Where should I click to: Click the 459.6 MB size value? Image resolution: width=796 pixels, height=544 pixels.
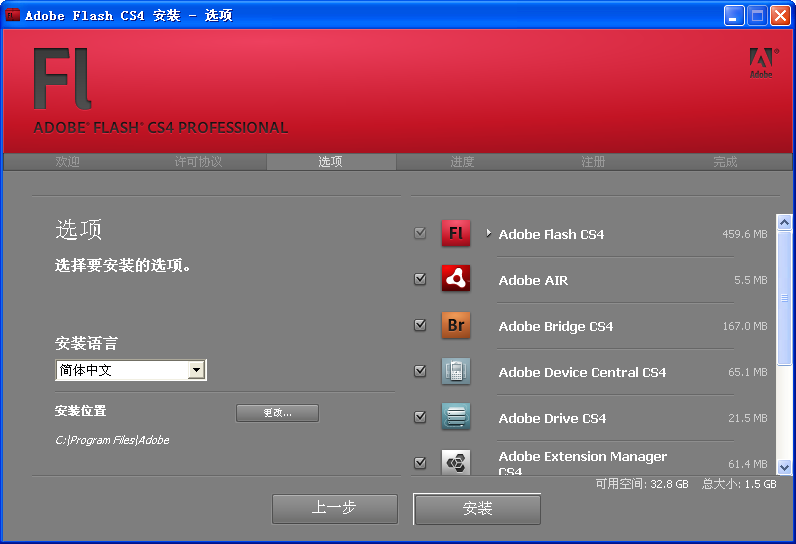(745, 234)
